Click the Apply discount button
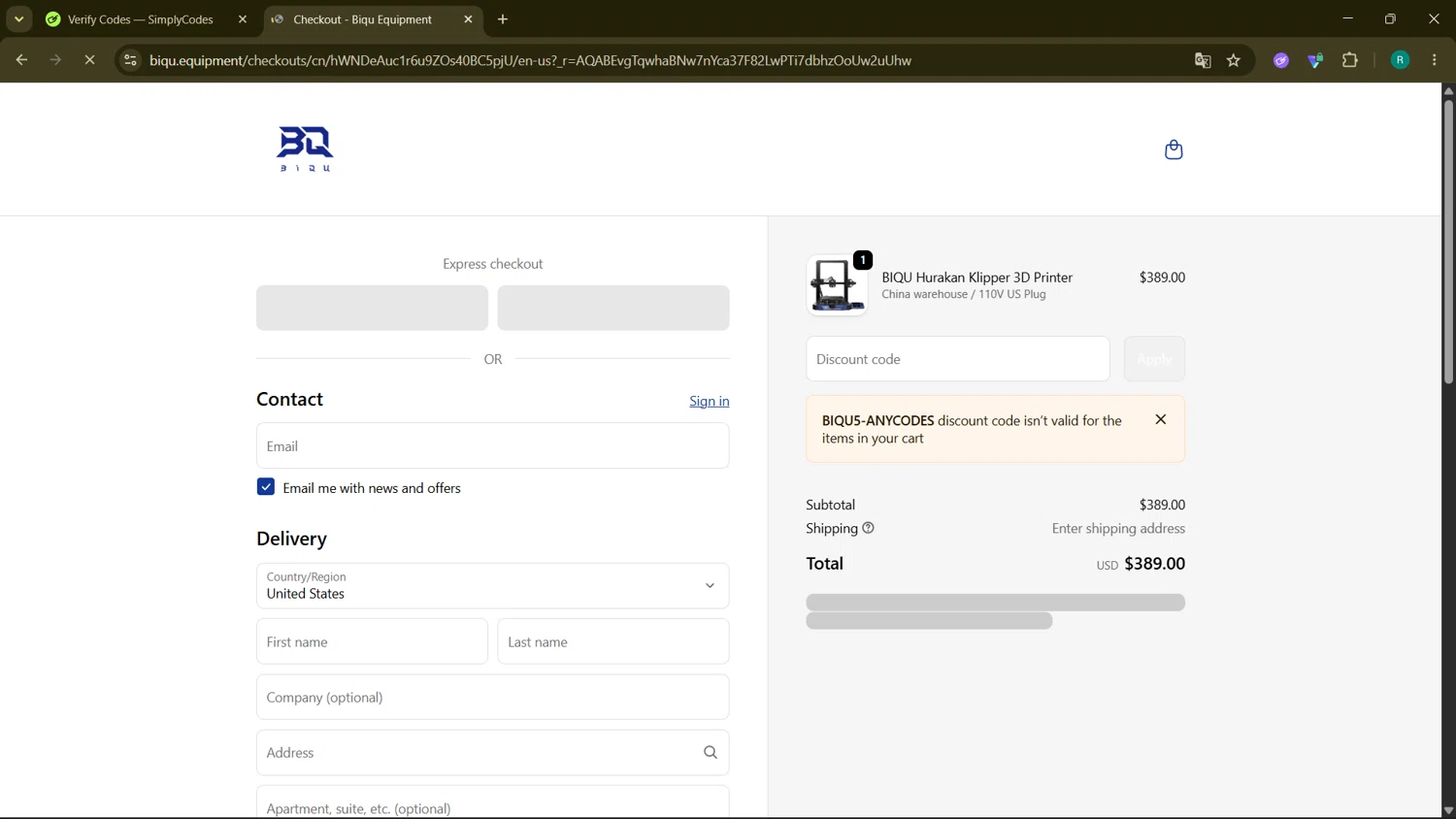Screen dimensions: 1456x819 tap(1154, 359)
